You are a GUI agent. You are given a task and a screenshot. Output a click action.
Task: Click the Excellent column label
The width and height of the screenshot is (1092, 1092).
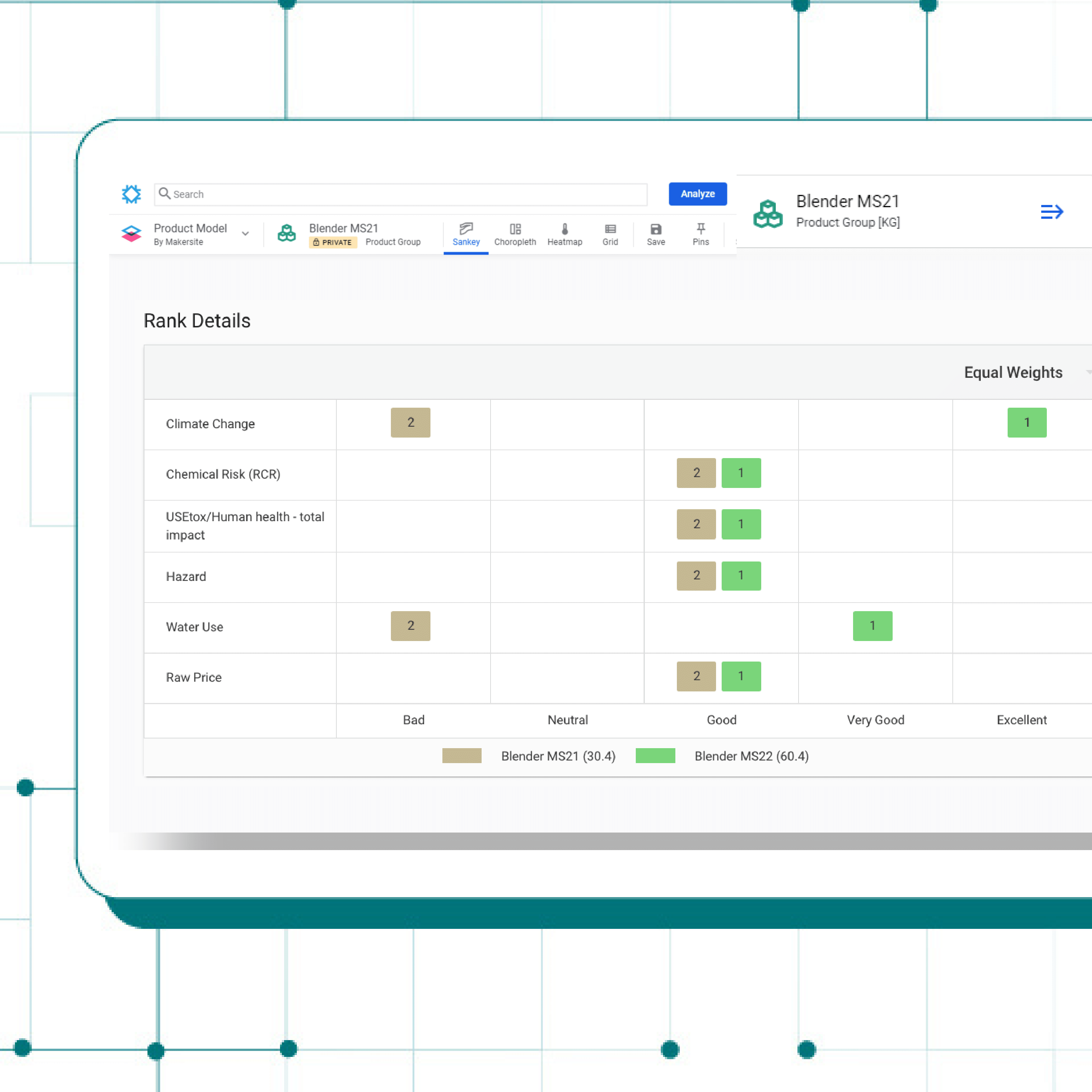(1022, 720)
